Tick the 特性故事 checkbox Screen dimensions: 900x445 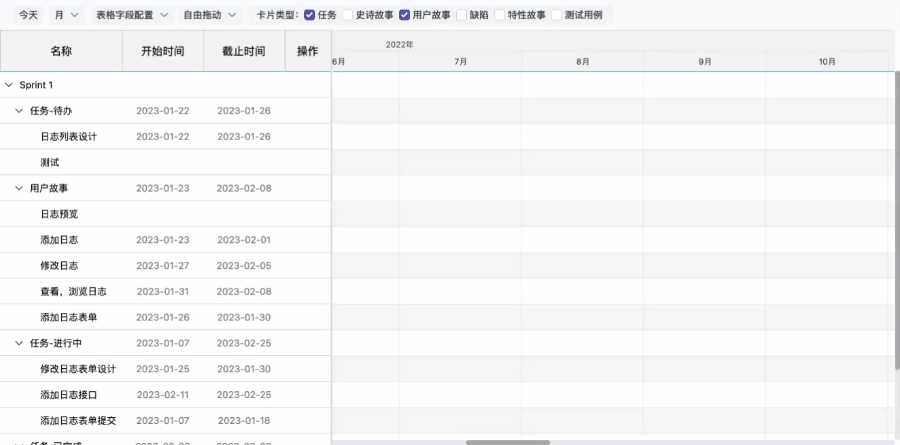pyautogui.click(x=500, y=15)
